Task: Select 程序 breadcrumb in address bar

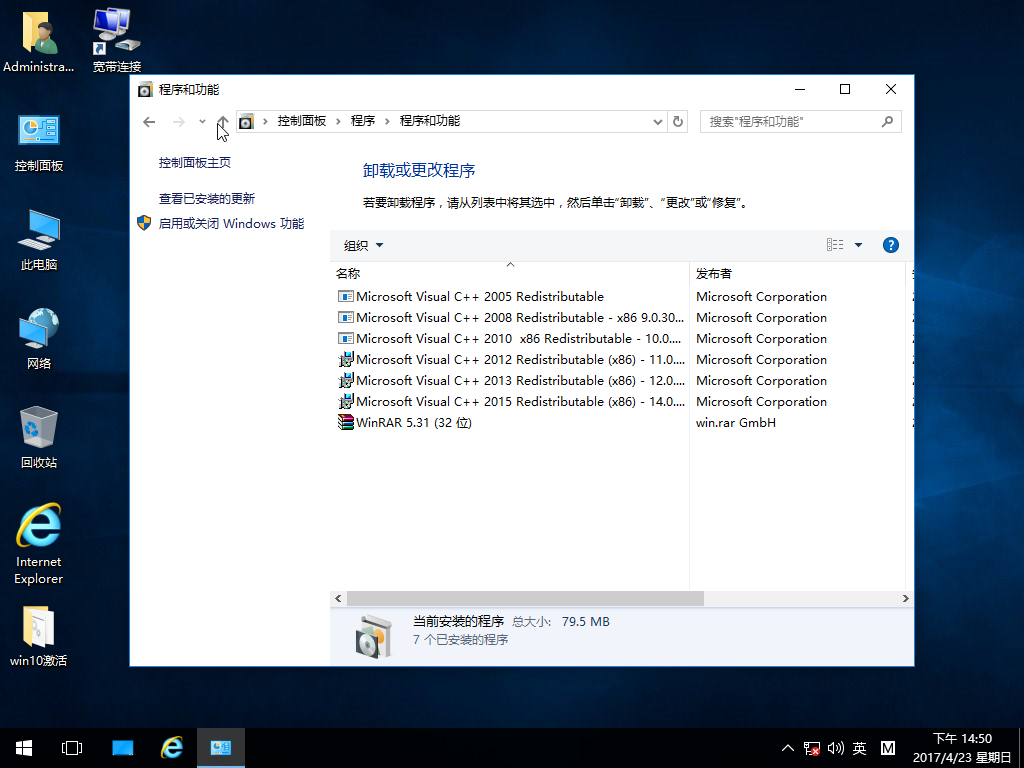Action: 362,121
